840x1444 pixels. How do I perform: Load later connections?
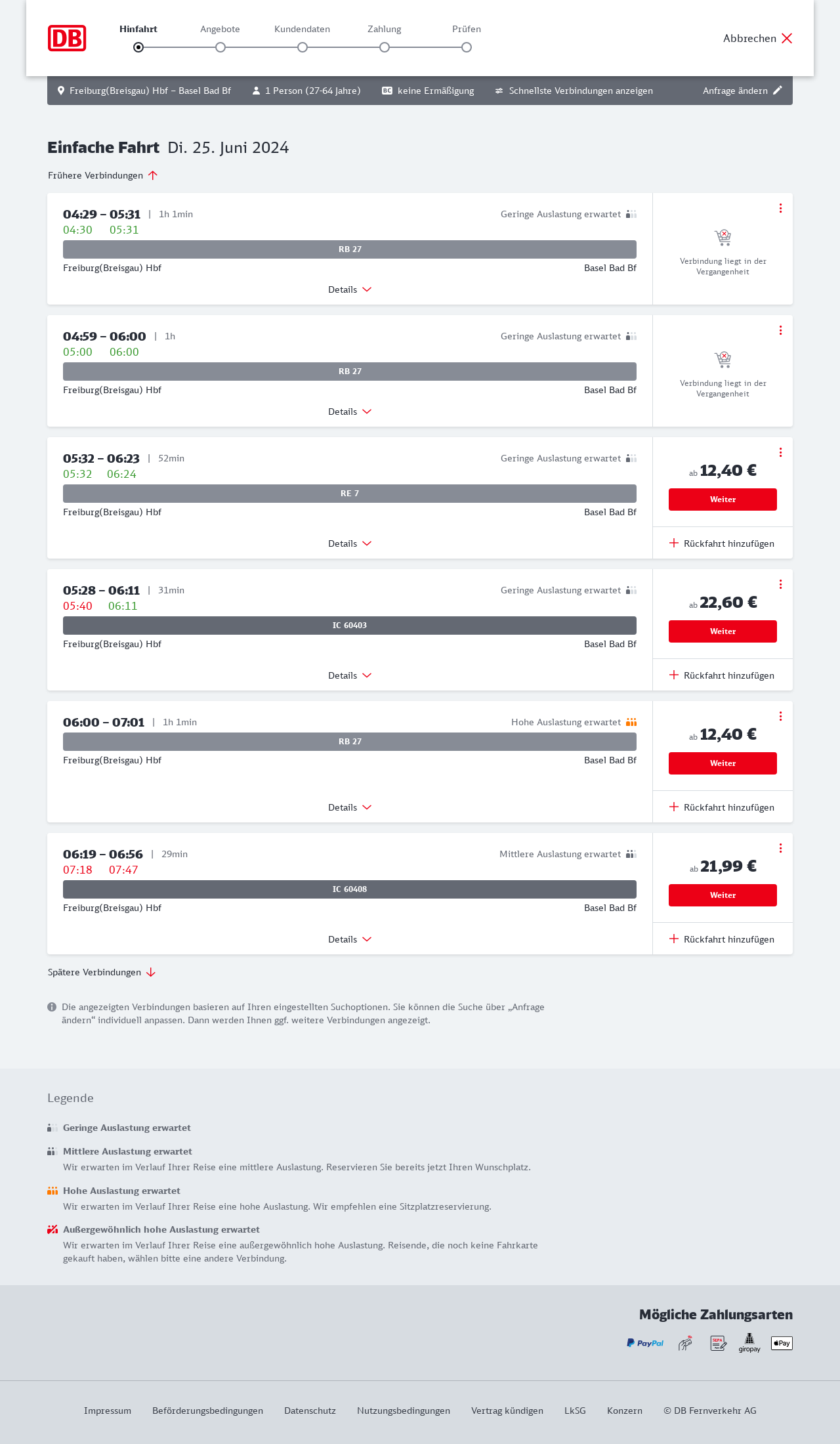(101, 972)
